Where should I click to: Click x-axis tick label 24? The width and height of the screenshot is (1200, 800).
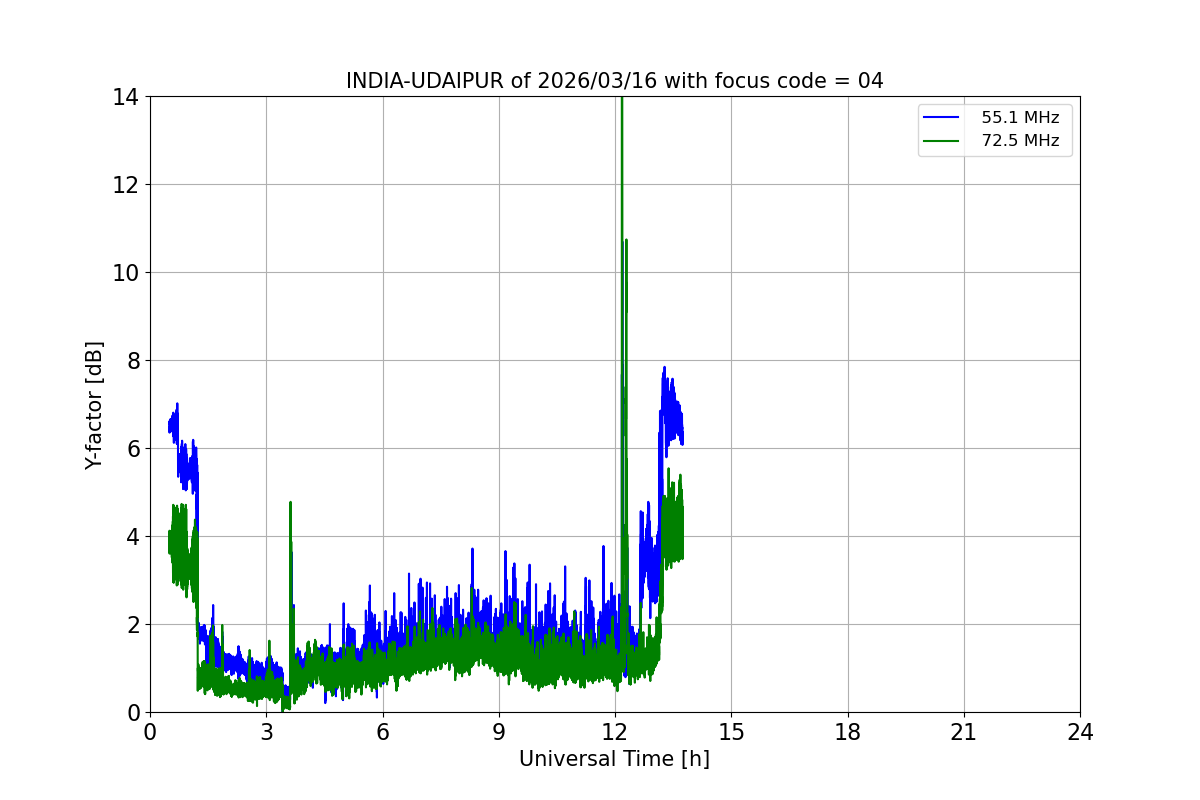point(1080,732)
